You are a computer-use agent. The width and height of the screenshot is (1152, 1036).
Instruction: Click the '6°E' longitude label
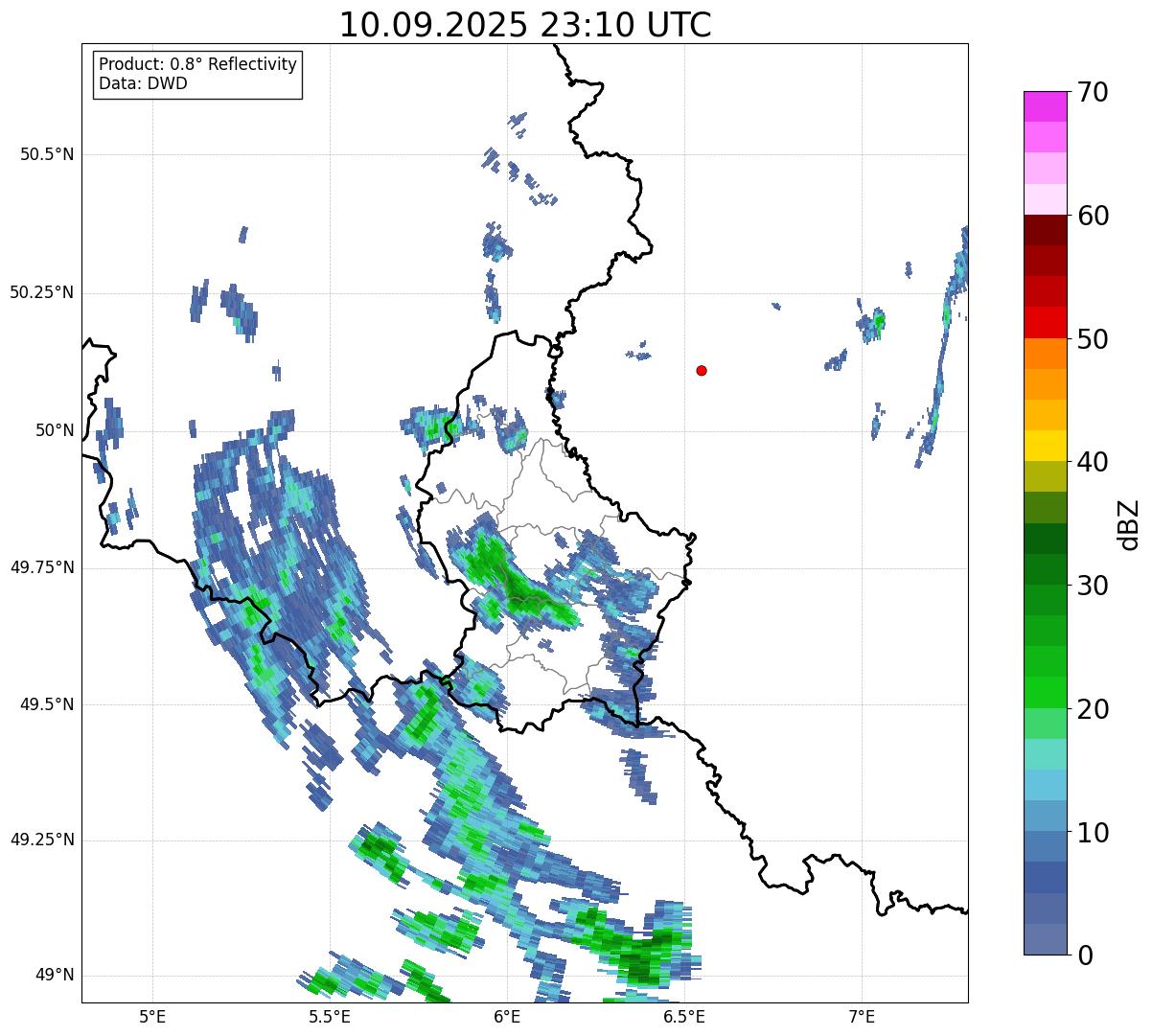tap(507, 1016)
